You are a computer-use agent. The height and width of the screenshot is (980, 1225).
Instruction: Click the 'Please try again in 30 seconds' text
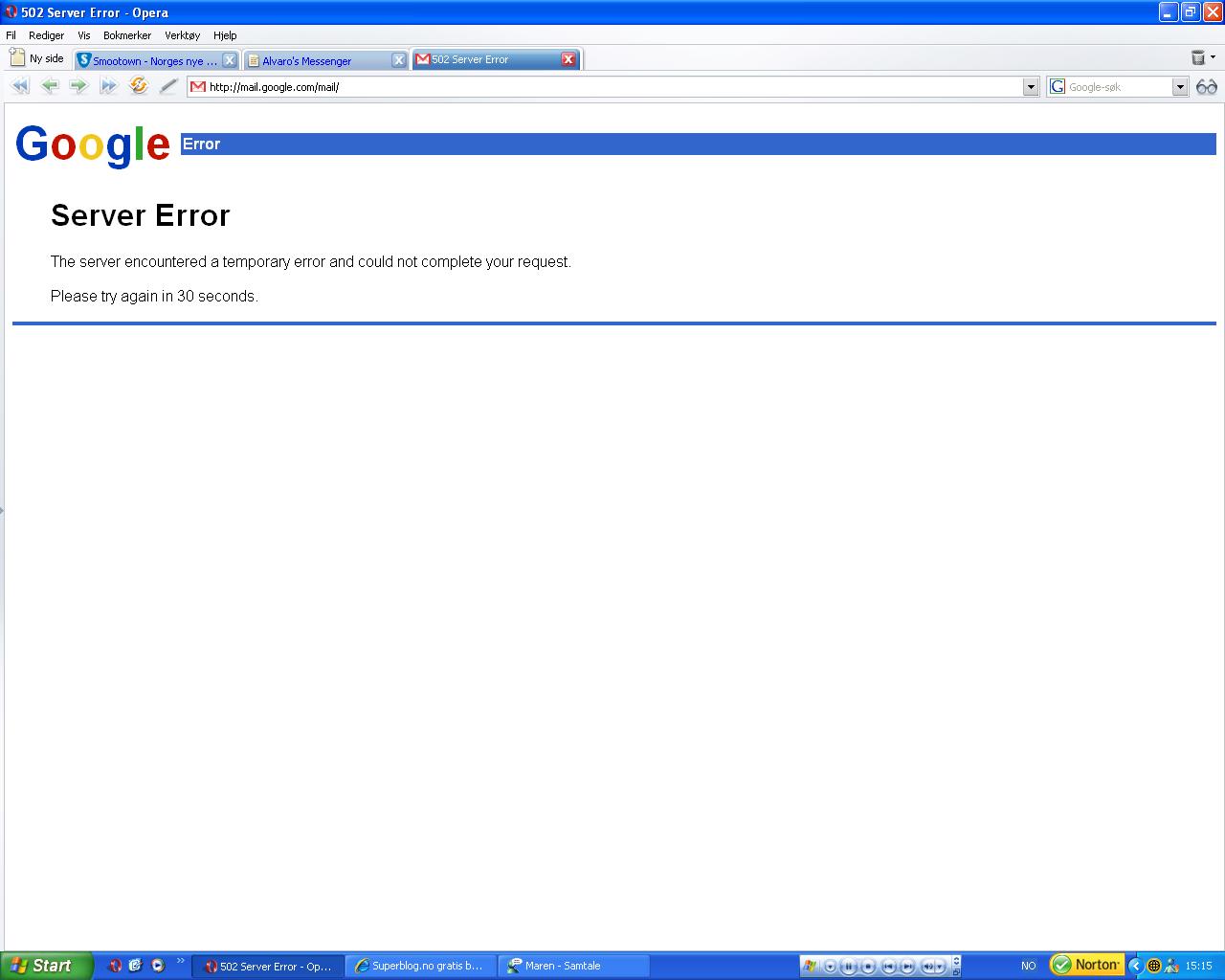pyautogui.click(x=154, y=296)
